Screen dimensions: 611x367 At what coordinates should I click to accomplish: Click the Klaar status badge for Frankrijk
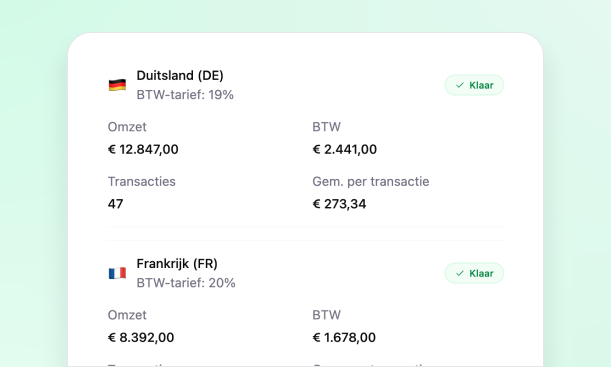[474, 273]
